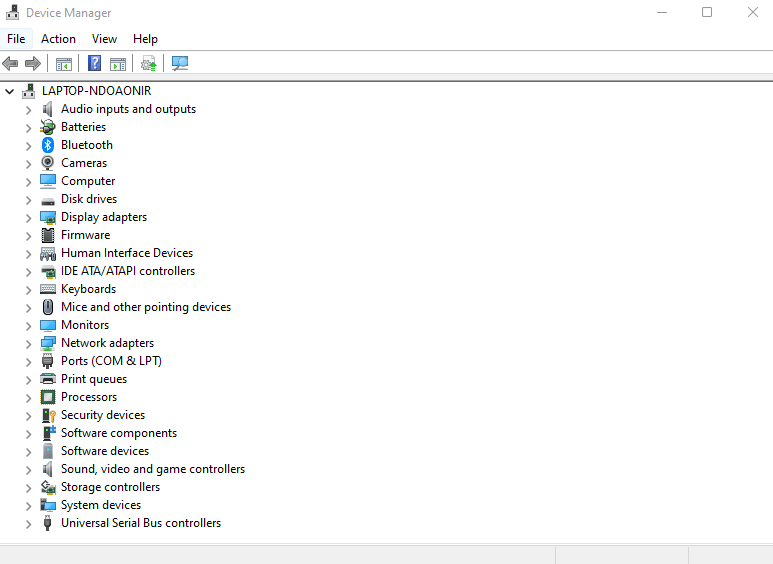773x564 pixels.
Task: Click the Security devices icon
Action: pyautogui.click(x=48, y=415)
